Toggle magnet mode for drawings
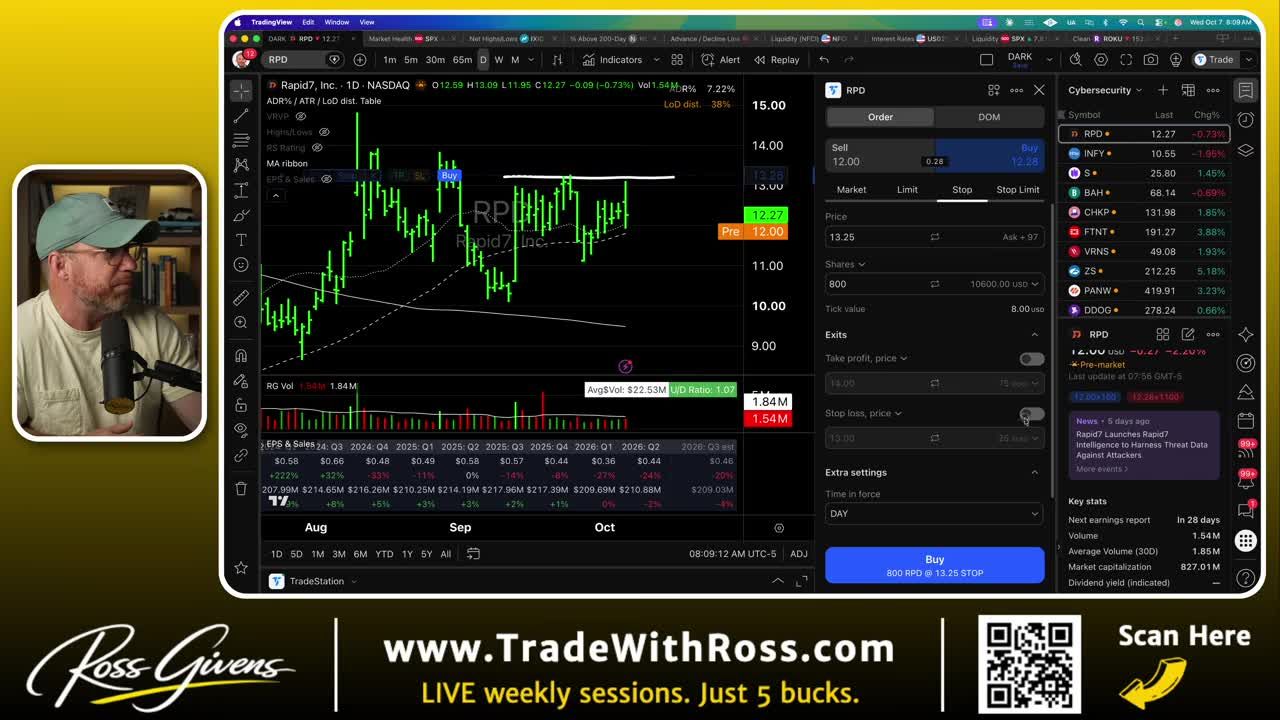This screenshot has width=1280, height=720. point(241,356)
